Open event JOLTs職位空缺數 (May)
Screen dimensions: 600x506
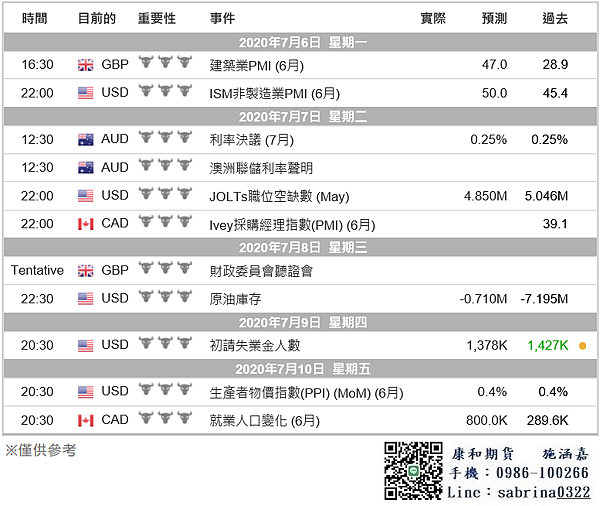click(279, 196)
